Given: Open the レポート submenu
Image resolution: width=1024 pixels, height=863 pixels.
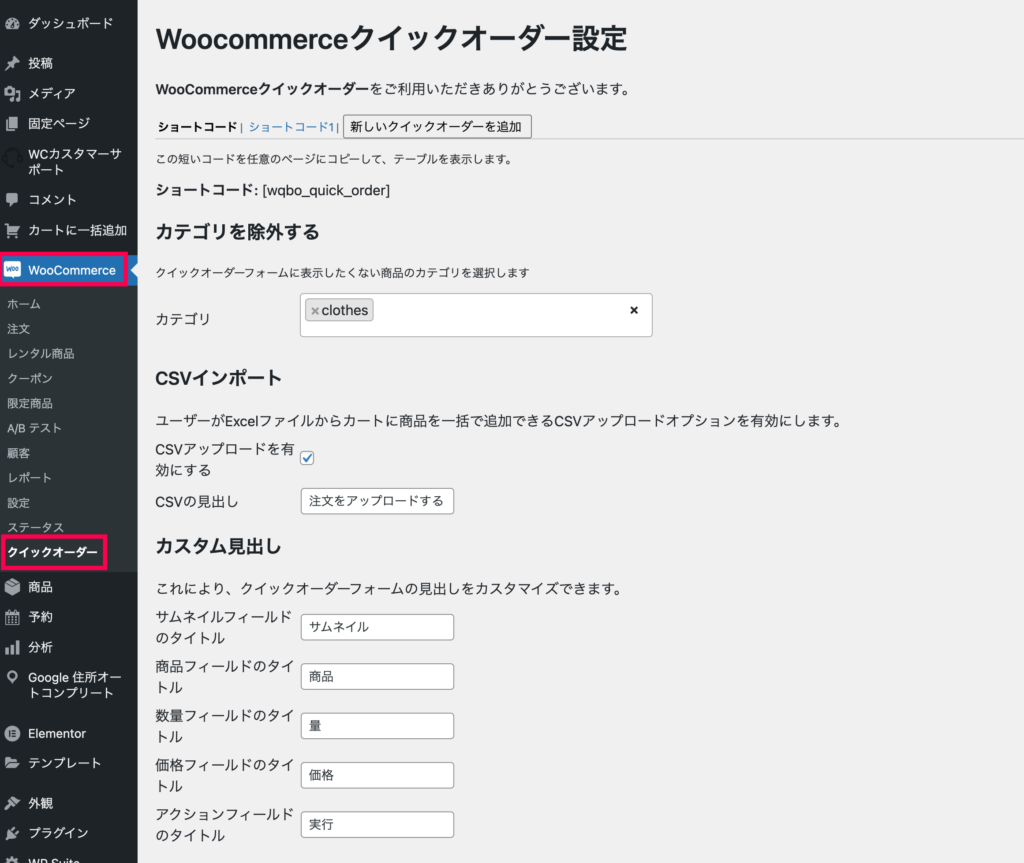Looking at the screenshot, I should pos(30,478).
